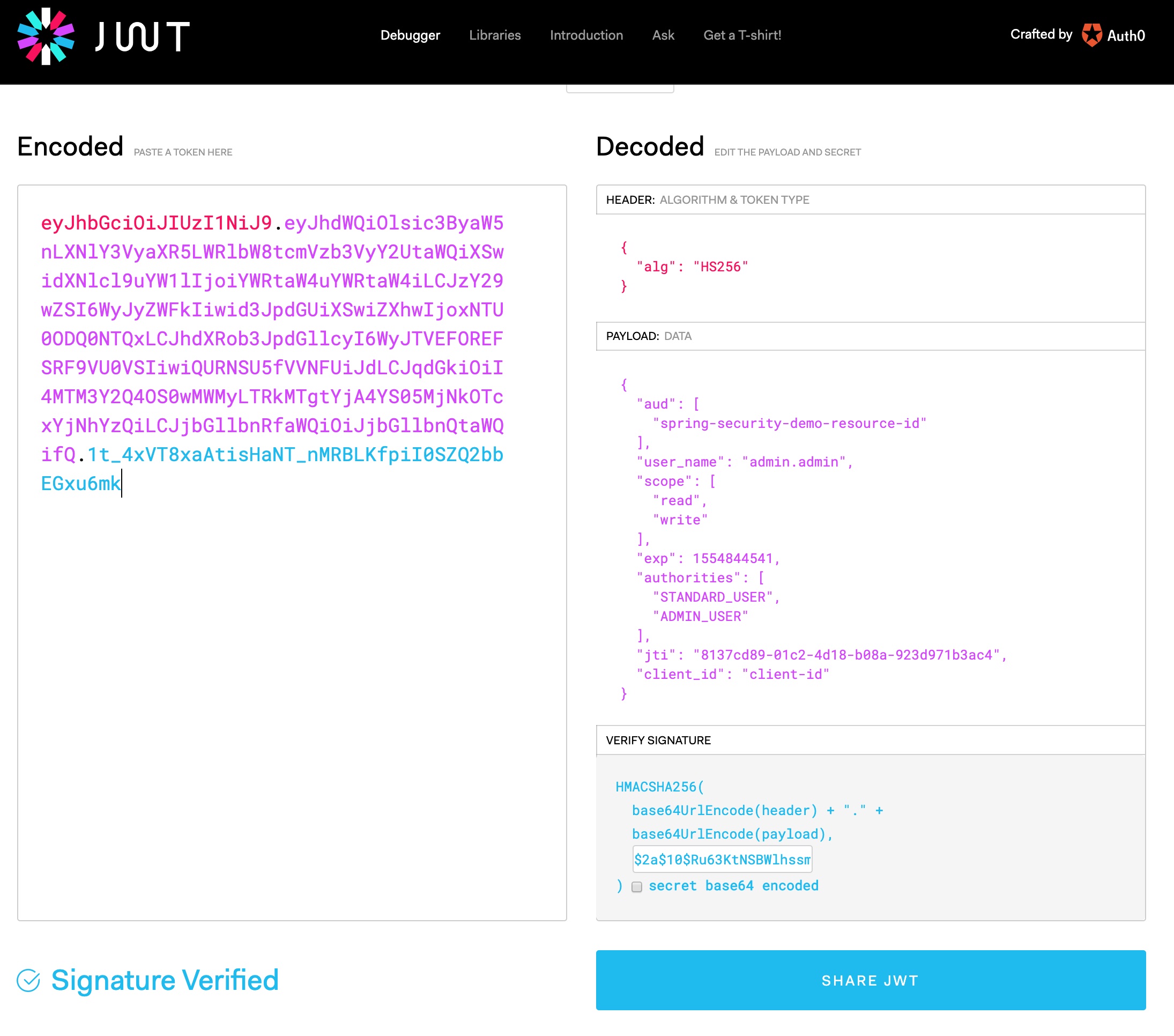This screenshot has height=1036, width=1174.
Task: Click the Auth0 shield logo icon
Action: coord(1091,35)
